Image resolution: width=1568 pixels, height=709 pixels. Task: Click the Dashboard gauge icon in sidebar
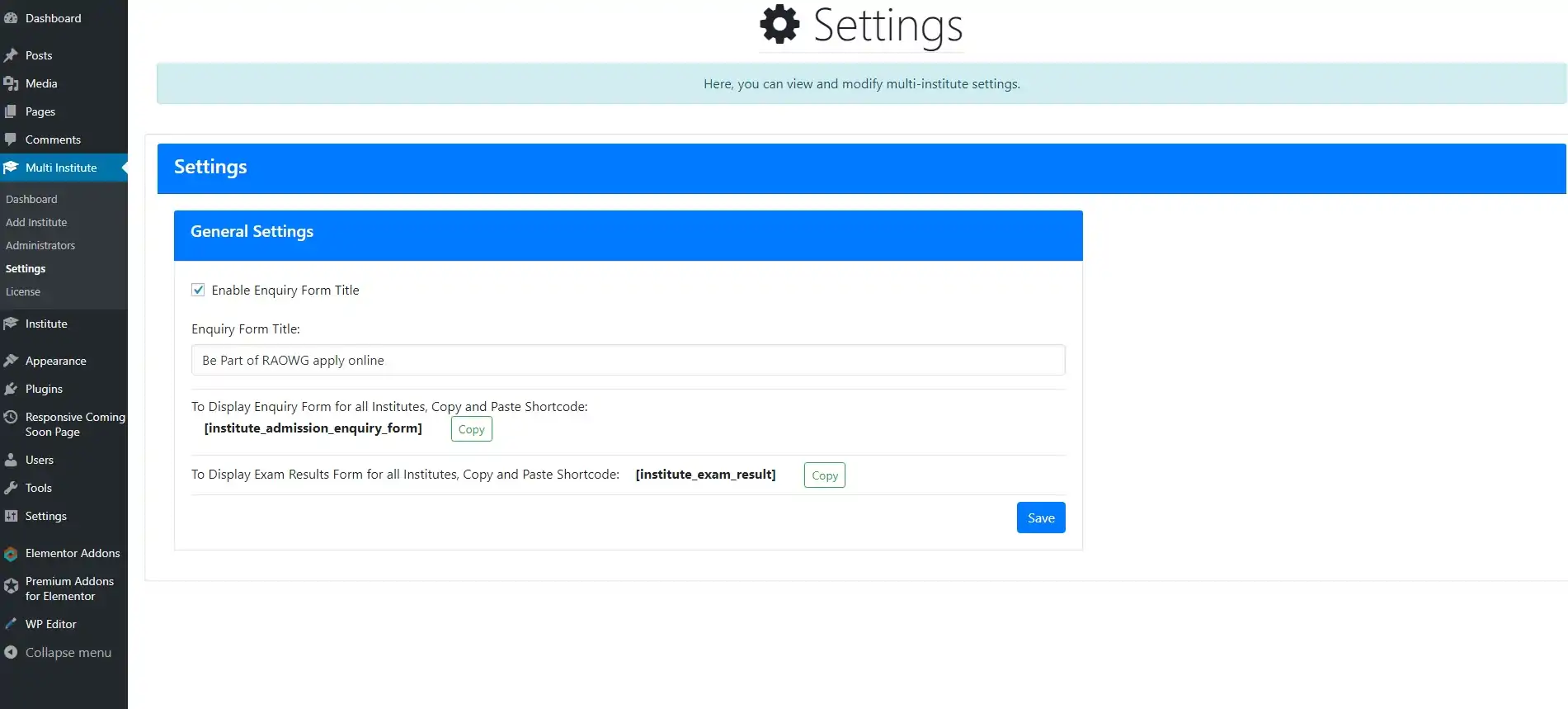[11, 18]
